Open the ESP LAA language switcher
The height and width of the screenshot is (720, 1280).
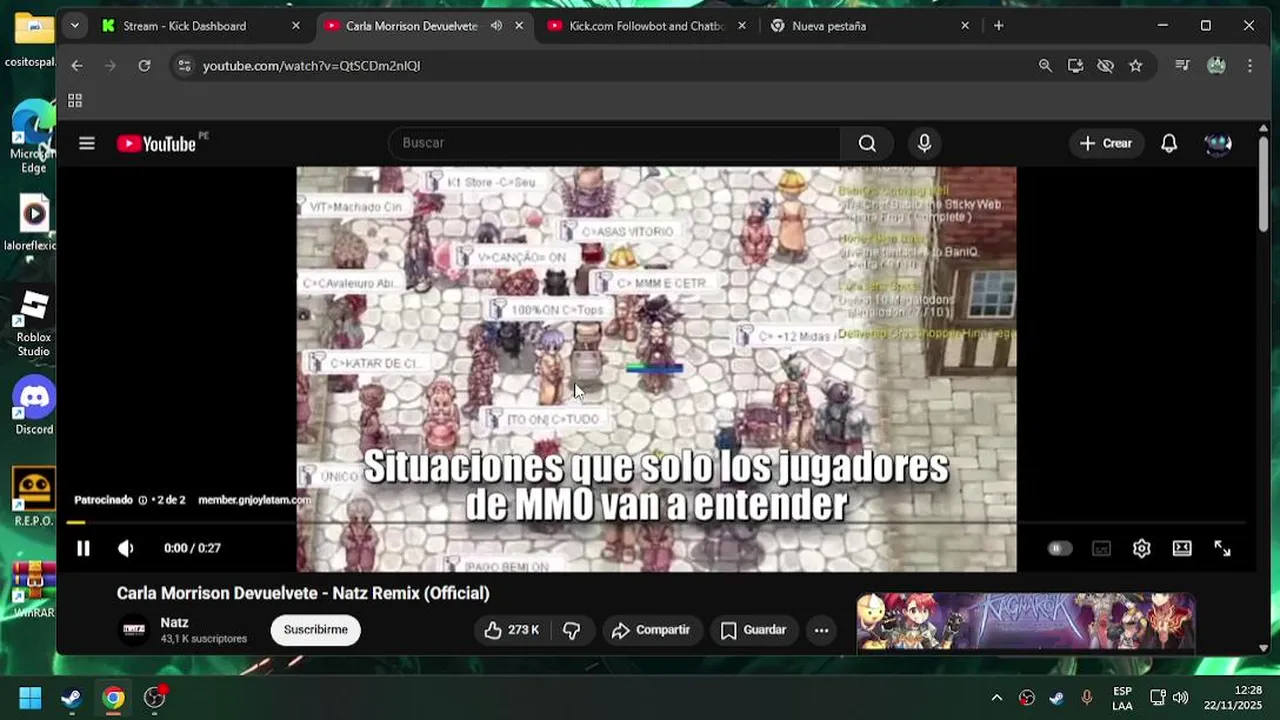pos(1122,698)
